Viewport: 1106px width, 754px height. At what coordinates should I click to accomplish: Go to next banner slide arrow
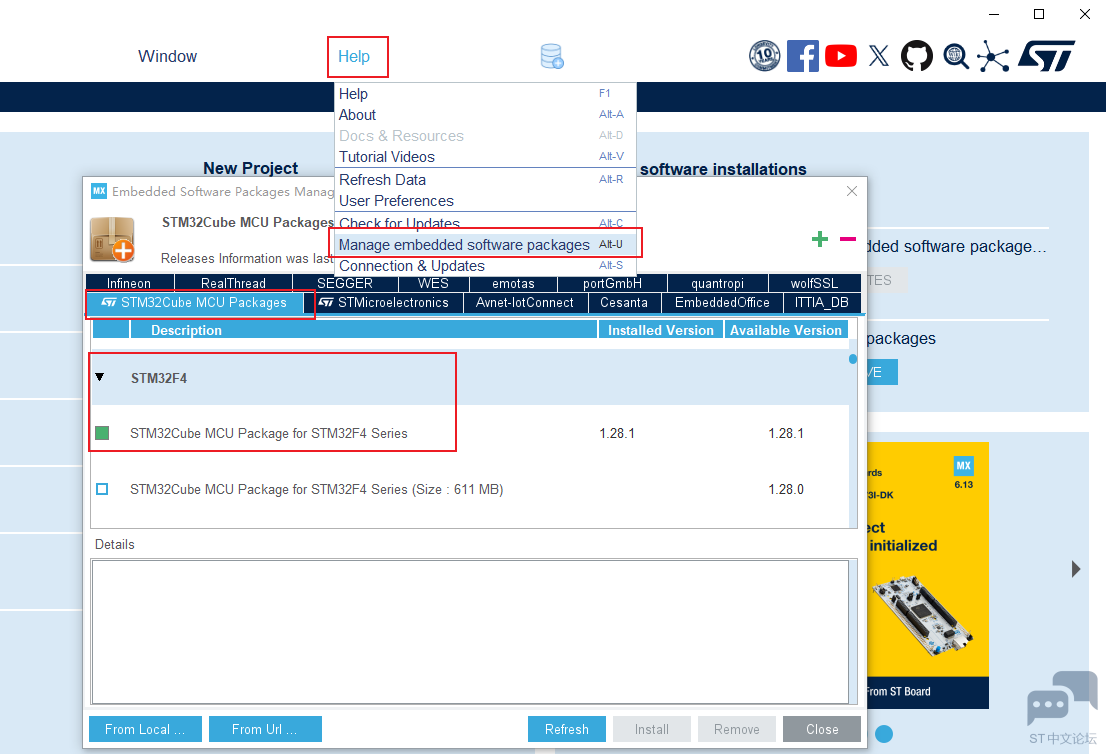coord(1076,569)
